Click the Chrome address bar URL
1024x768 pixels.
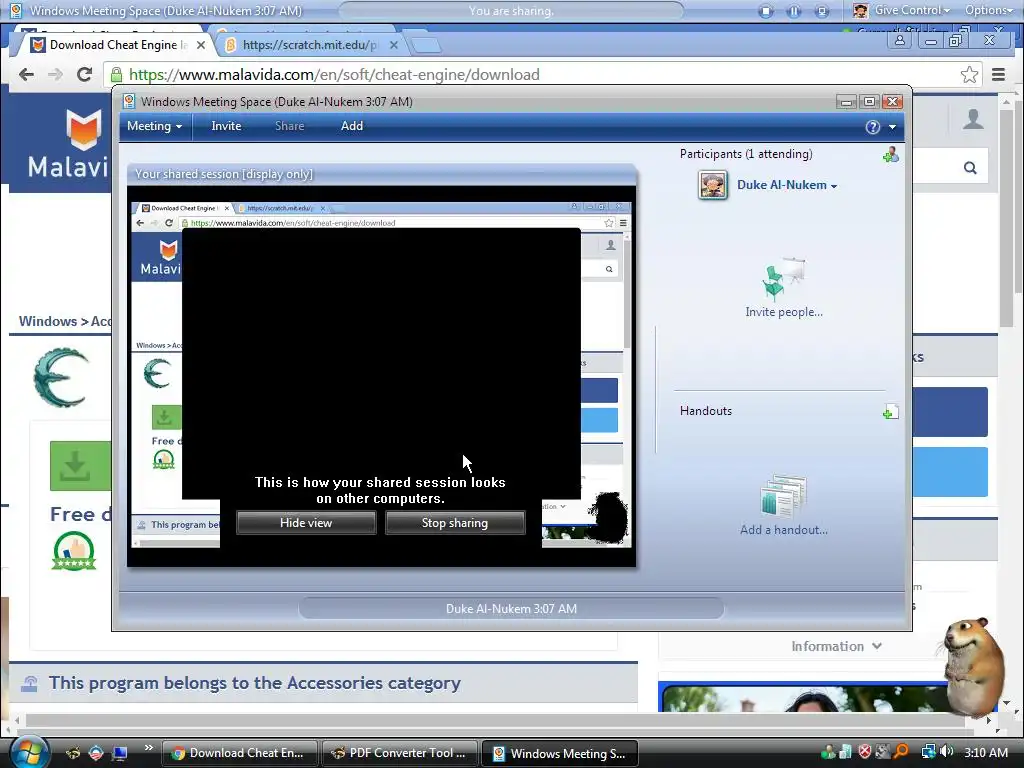(334, 74)
